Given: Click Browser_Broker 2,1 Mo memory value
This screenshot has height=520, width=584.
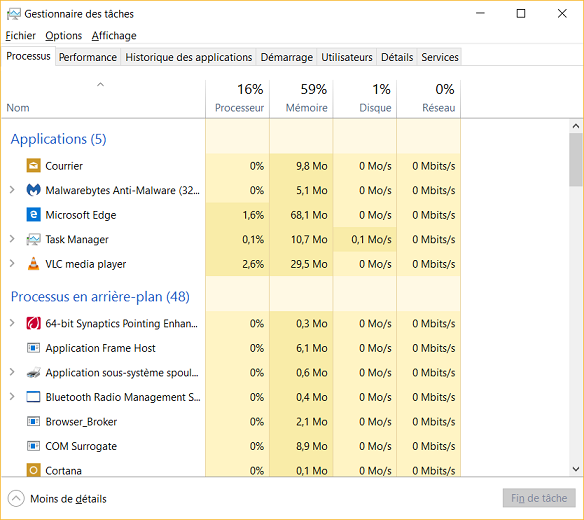Looking at the screenshot, I should 312,422.
